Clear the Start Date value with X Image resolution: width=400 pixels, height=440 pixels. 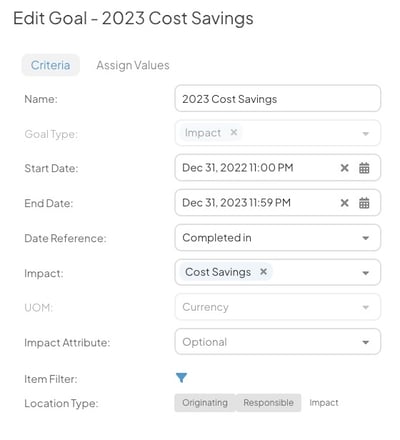[x=344, y=168]
